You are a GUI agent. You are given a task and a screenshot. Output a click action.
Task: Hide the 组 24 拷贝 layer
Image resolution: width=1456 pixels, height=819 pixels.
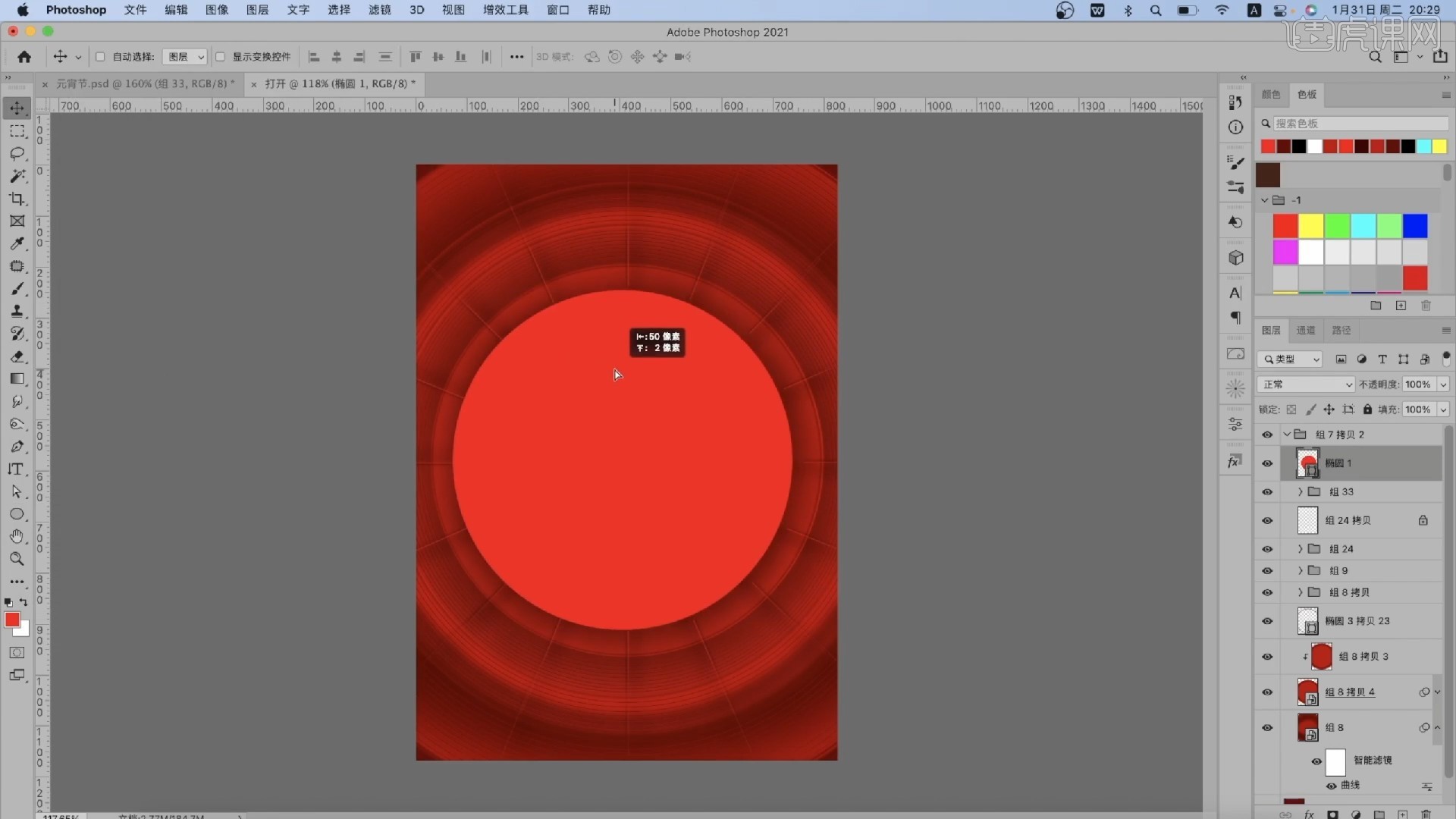pos(1267,521)
